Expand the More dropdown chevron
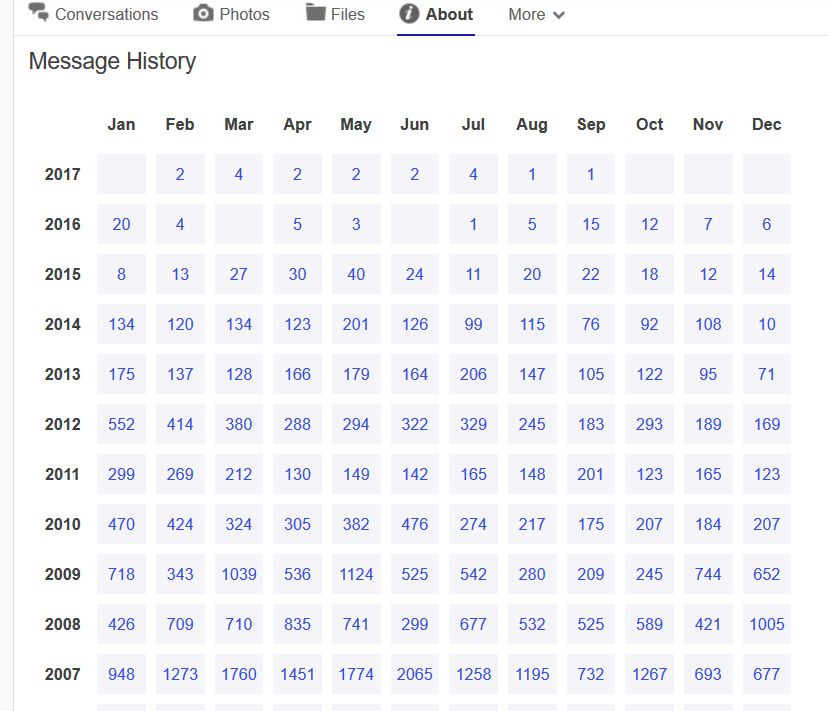 click(559, 15)
